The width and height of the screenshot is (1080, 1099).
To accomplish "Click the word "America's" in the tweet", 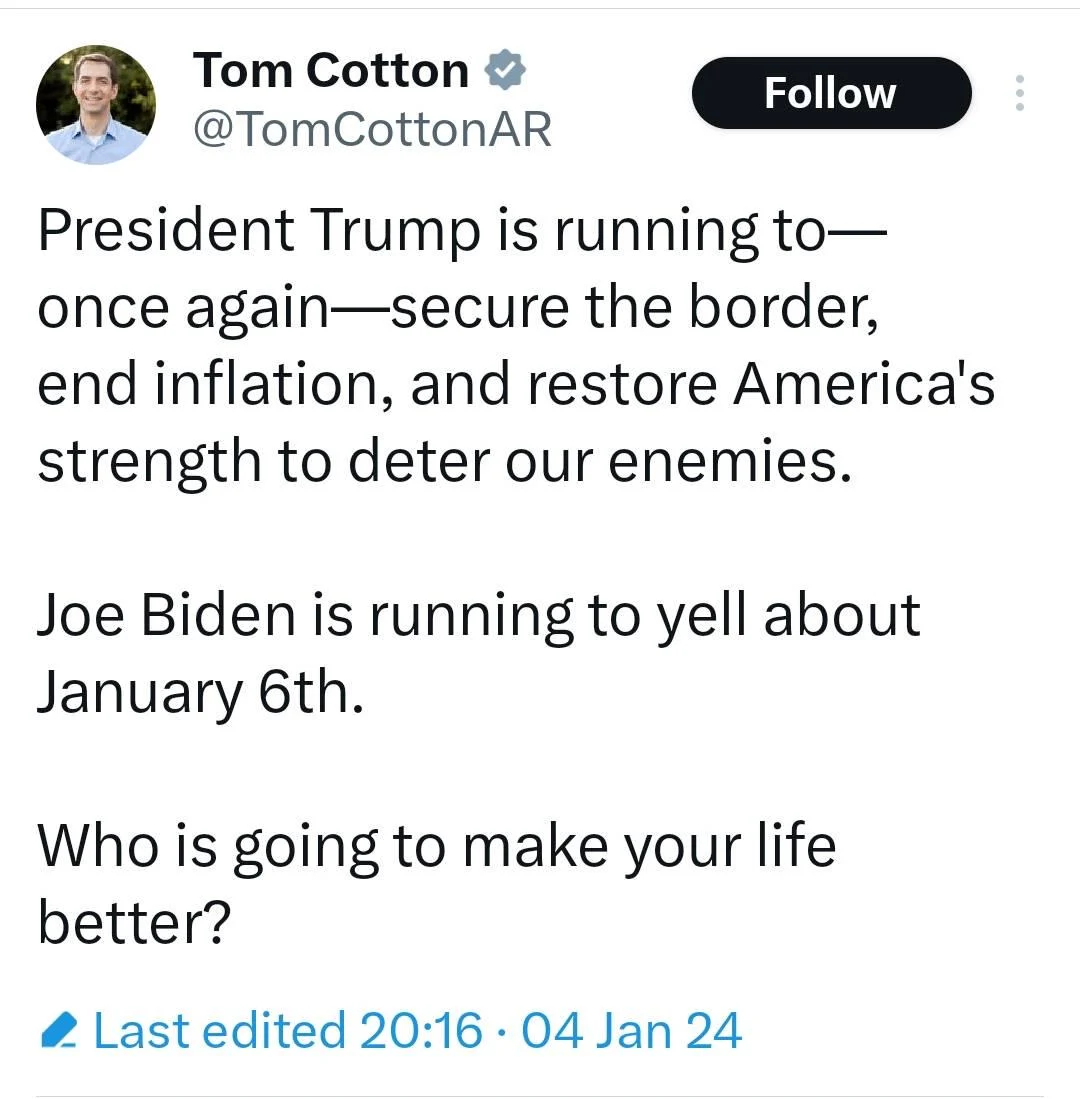I will tap(863, 385).
